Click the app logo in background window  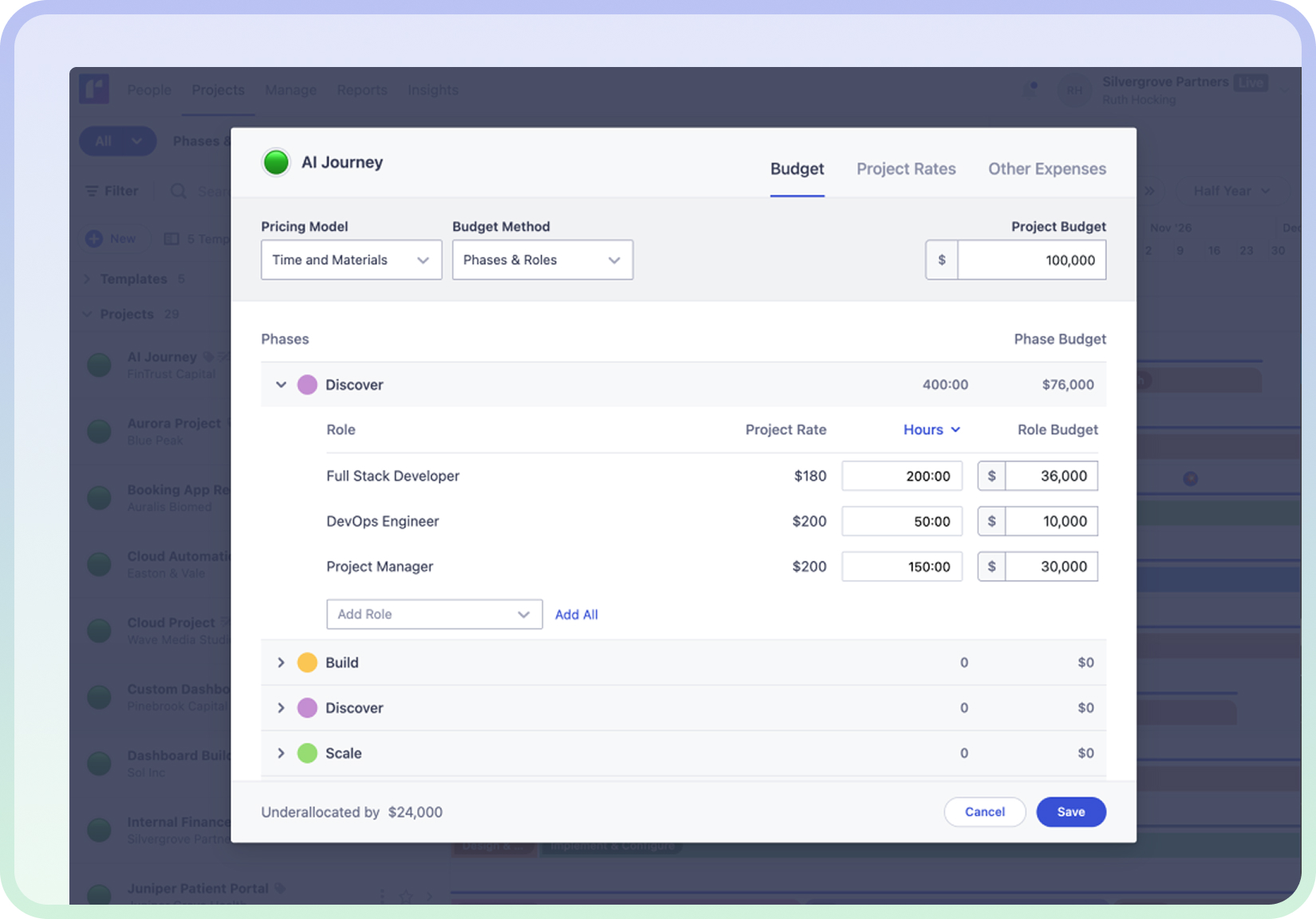click(x=94, y=89)
